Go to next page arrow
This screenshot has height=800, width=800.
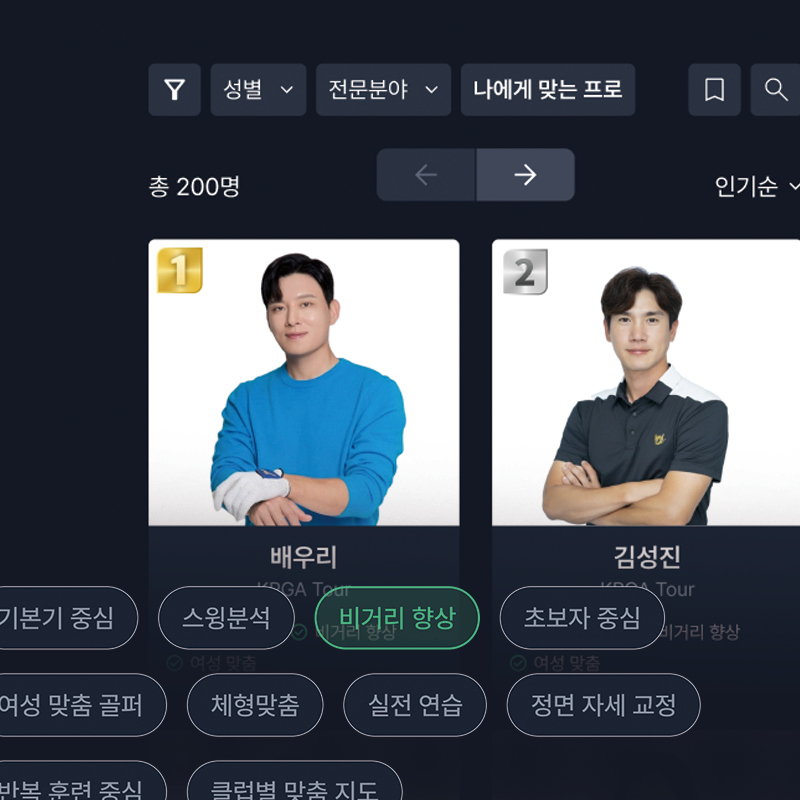pyautogui.click(x=526, y=175)
